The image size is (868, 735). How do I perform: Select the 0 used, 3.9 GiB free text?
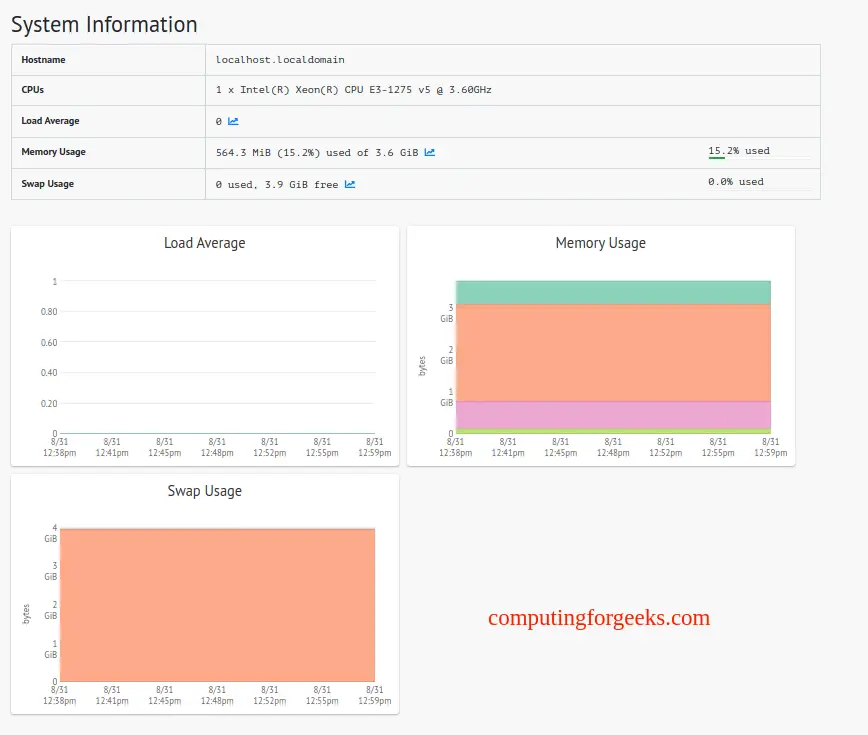tap(277, 185)
